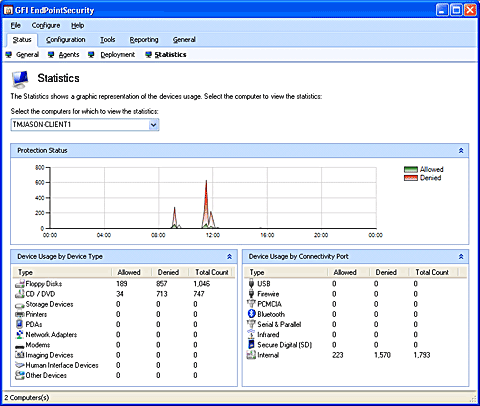Click the CD / DVD denied count '713'

[x=162, y=294]
